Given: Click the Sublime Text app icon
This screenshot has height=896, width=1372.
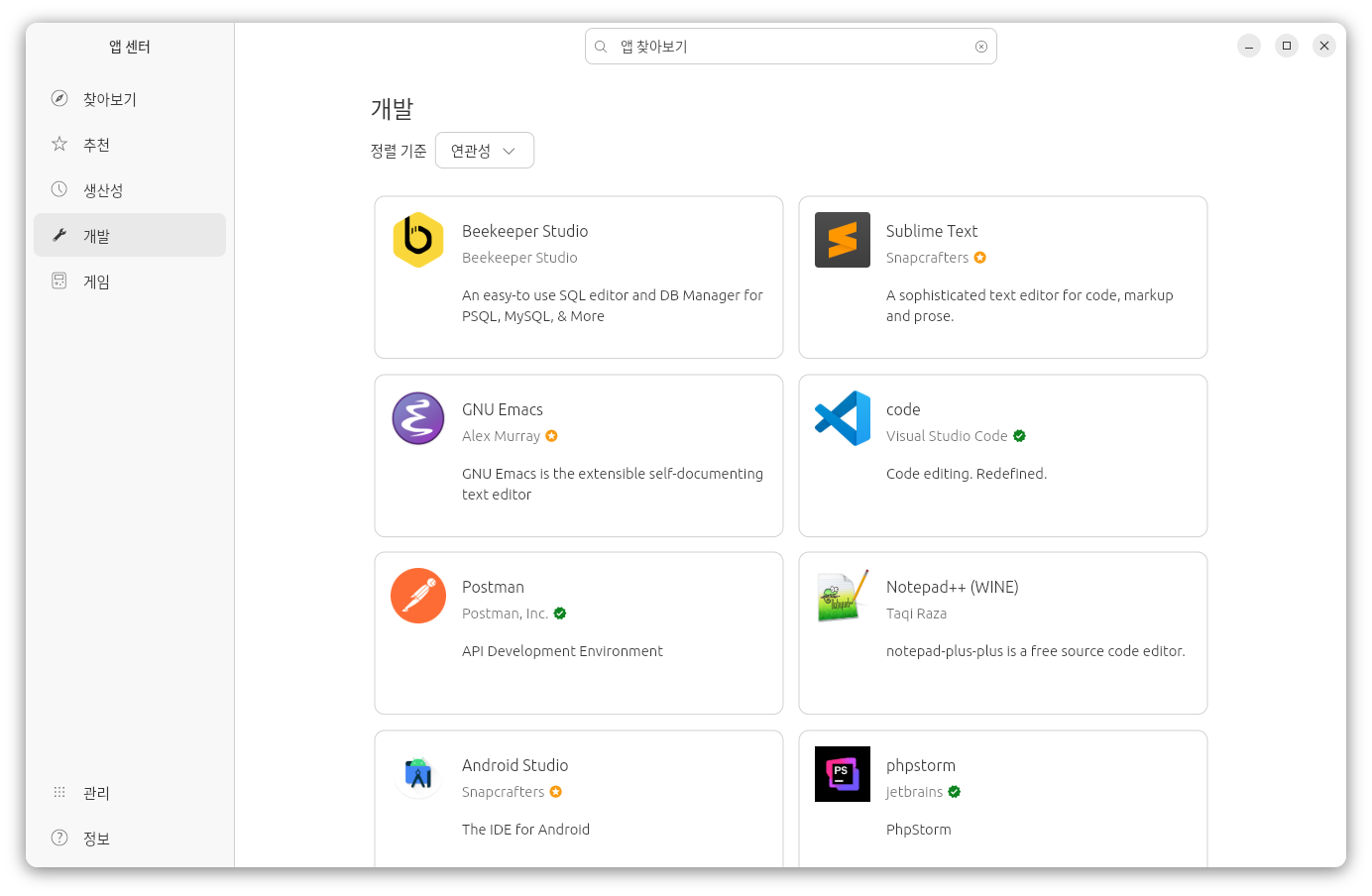Looking at the screenshot, I should (x=843, y=240).
